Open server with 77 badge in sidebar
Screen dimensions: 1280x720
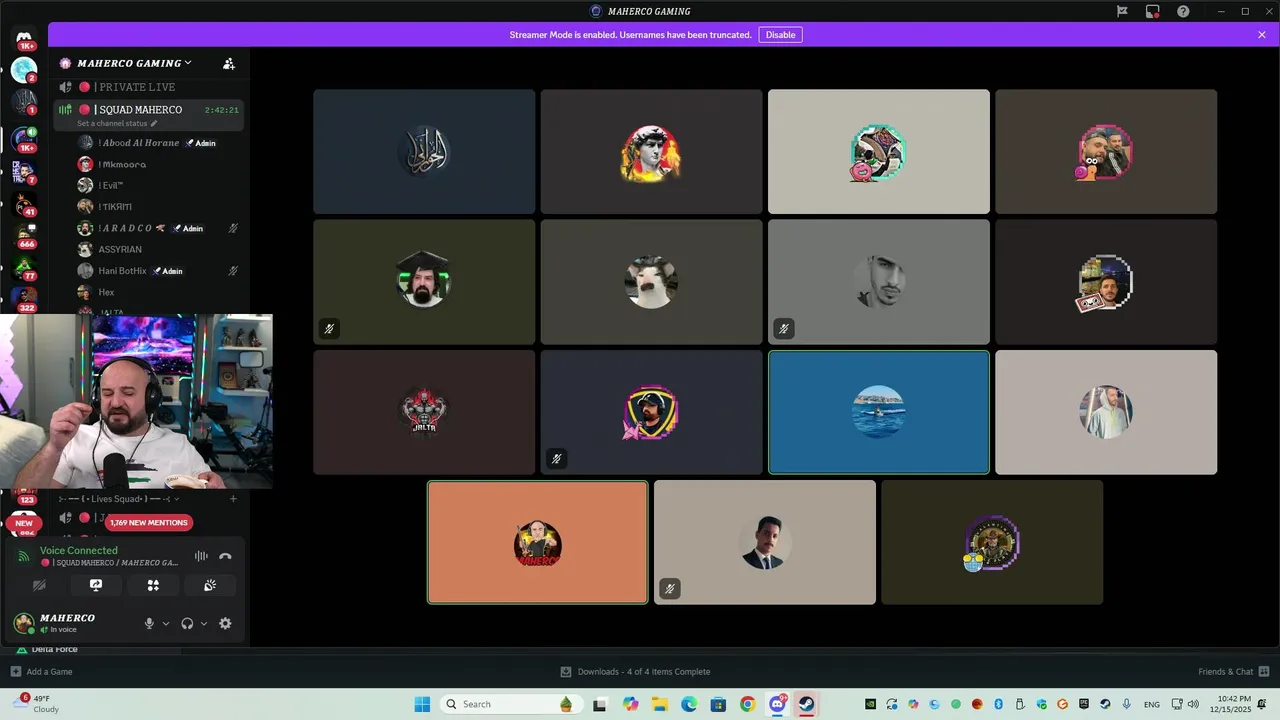(24, 268)
